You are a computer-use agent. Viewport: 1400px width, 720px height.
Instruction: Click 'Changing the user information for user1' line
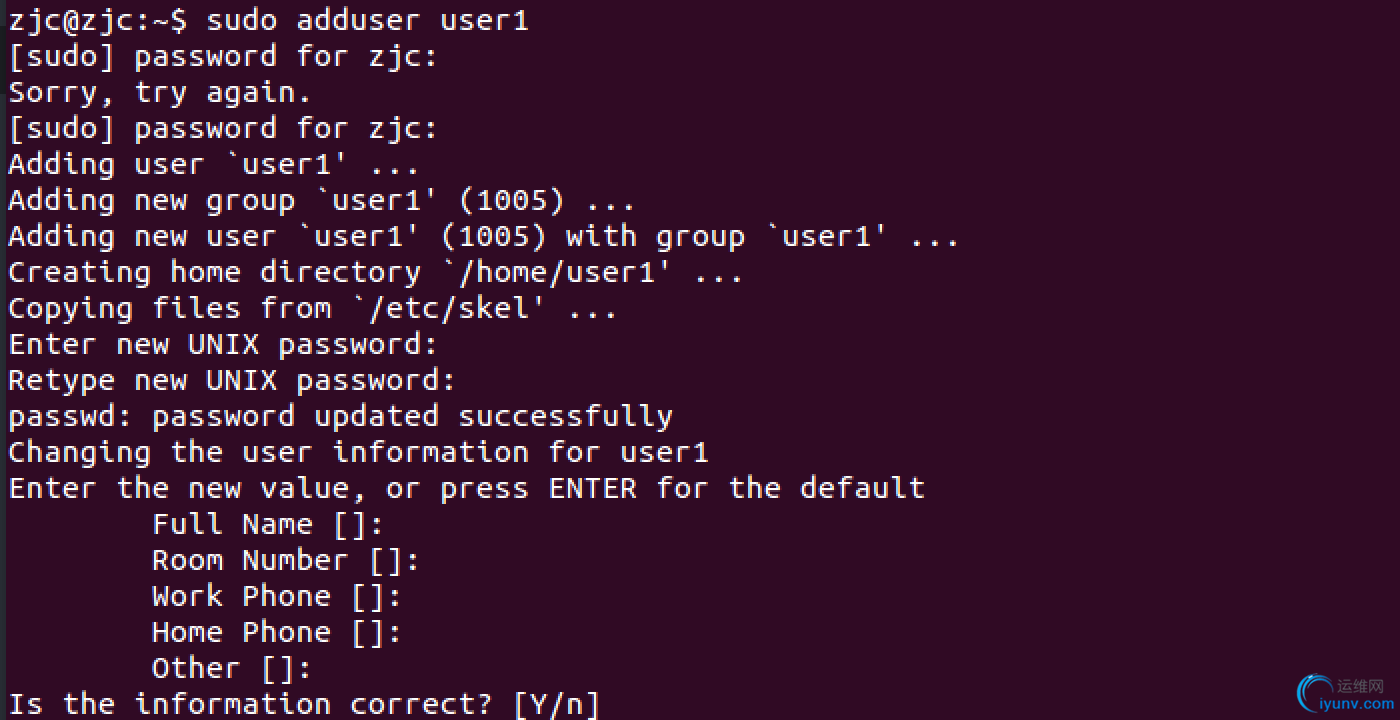pyautogui.click(x=358, y=453)
